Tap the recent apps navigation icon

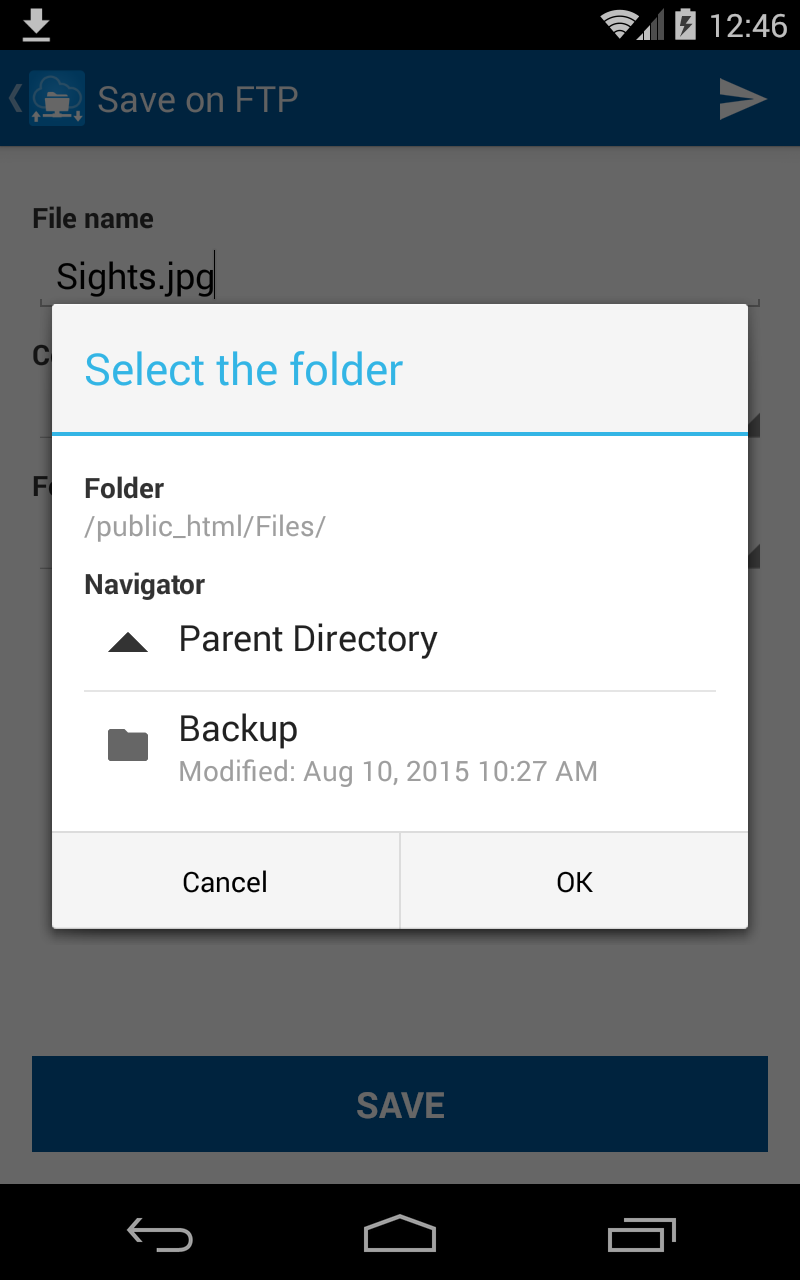click(x=641, y=1234)
